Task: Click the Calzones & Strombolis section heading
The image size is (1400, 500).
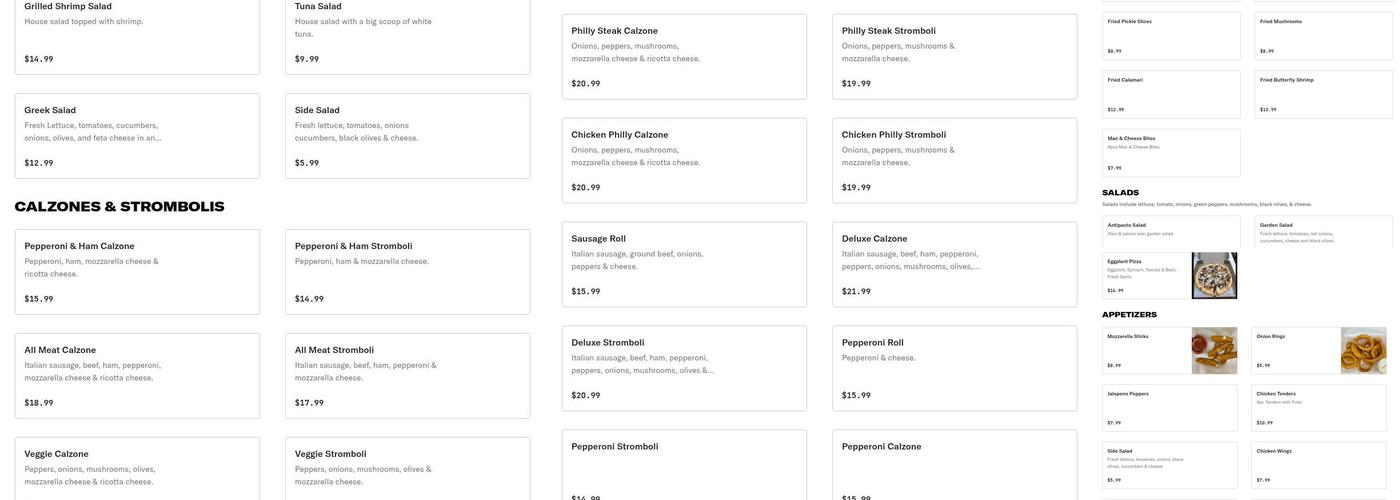Action: coord(119,207)
